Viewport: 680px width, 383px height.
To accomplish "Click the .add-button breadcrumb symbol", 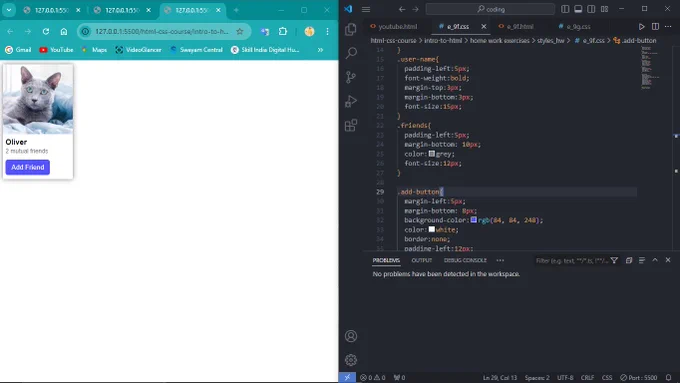I will (x=635, y=40).
